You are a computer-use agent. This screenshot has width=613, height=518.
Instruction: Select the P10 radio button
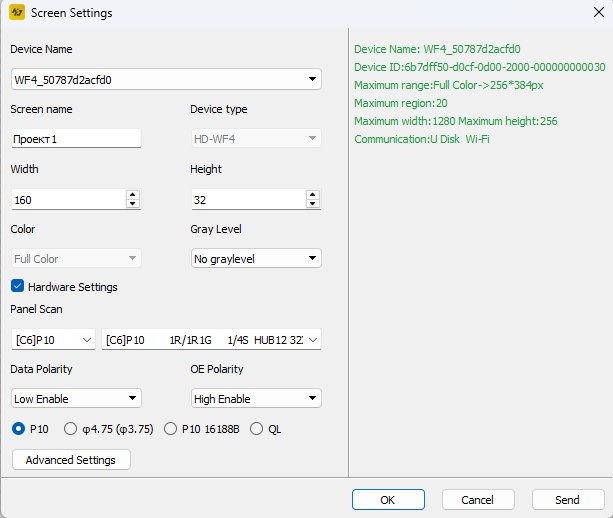tap(18, 429)
